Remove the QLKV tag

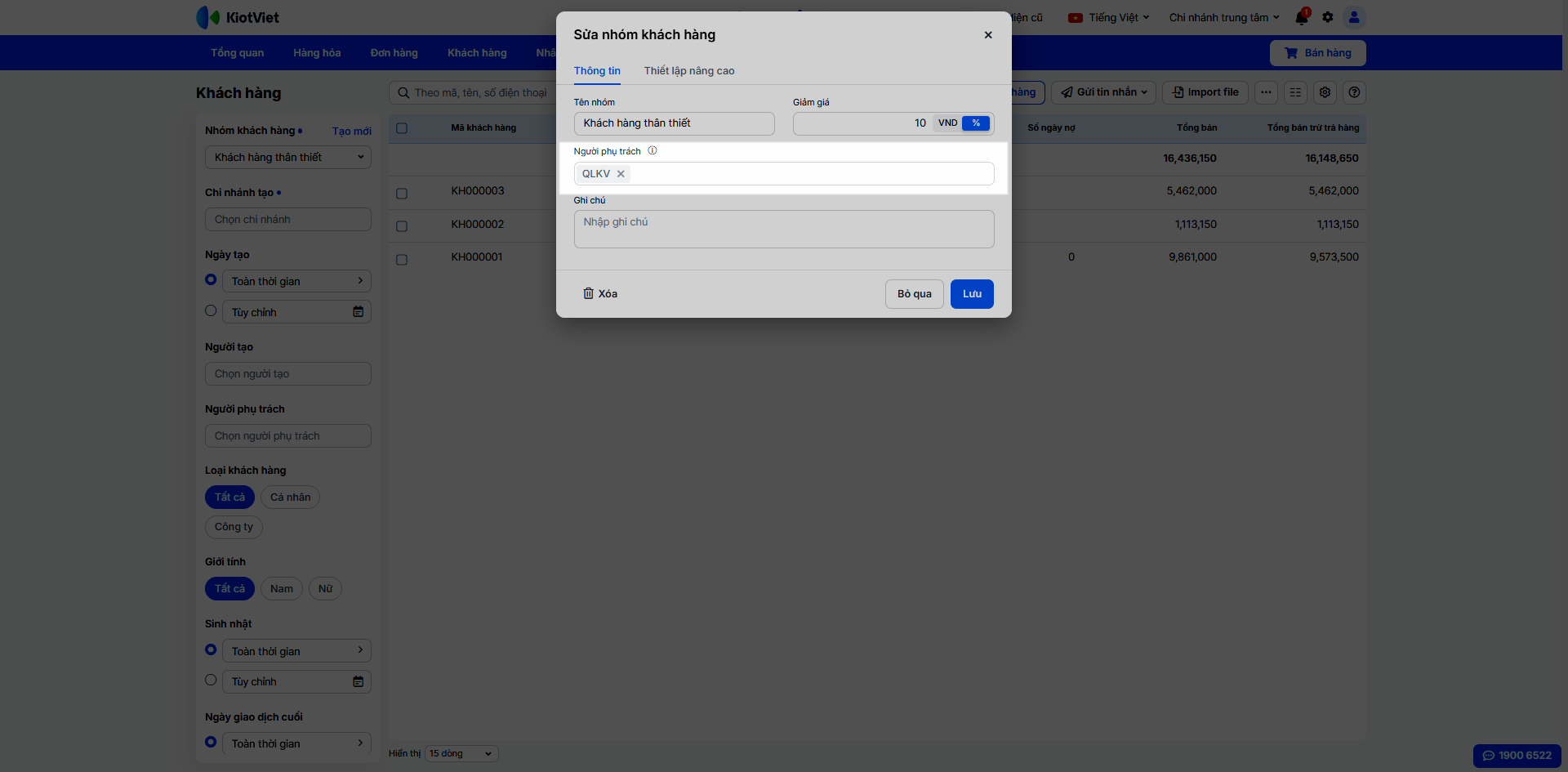click(621, 174)
